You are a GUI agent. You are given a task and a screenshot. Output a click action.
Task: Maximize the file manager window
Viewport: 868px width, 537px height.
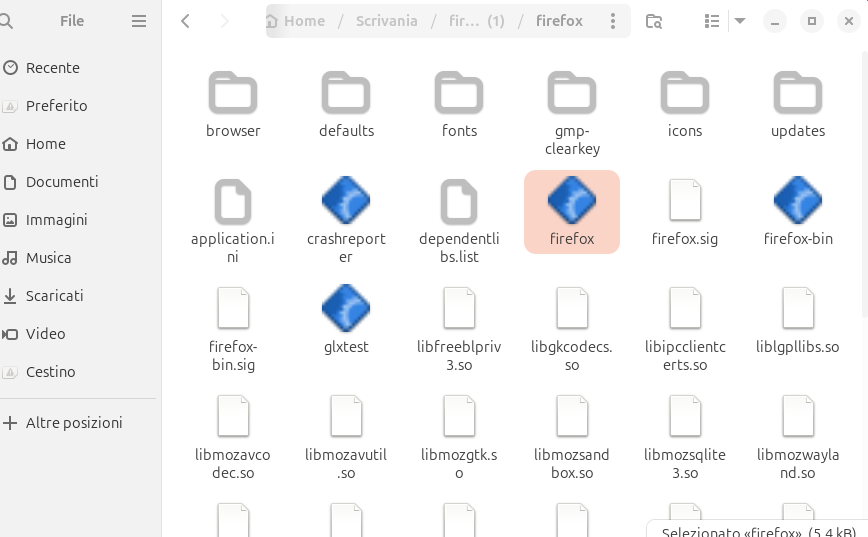coord(812,22)
